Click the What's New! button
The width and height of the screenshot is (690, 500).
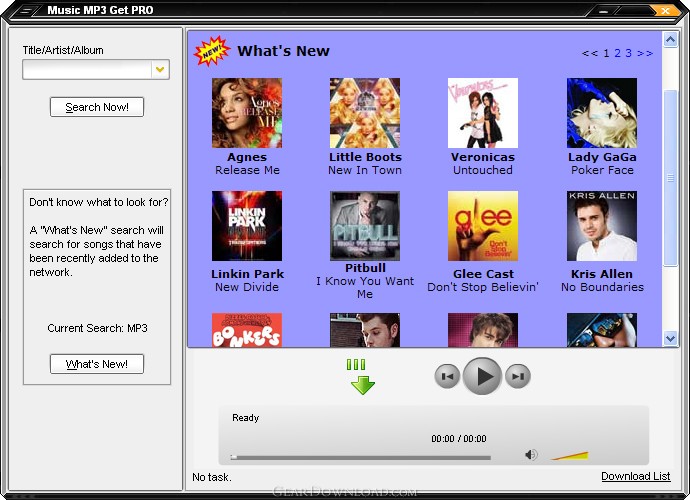coord(97,364)
